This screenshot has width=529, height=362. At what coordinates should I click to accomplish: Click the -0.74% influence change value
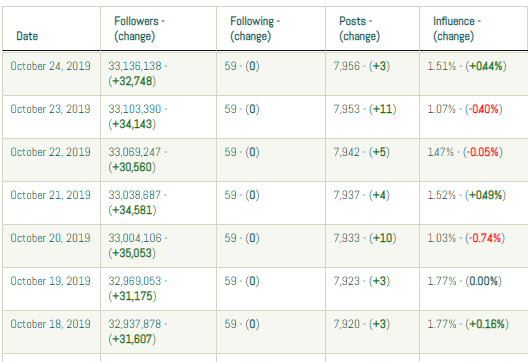(485, 238)
